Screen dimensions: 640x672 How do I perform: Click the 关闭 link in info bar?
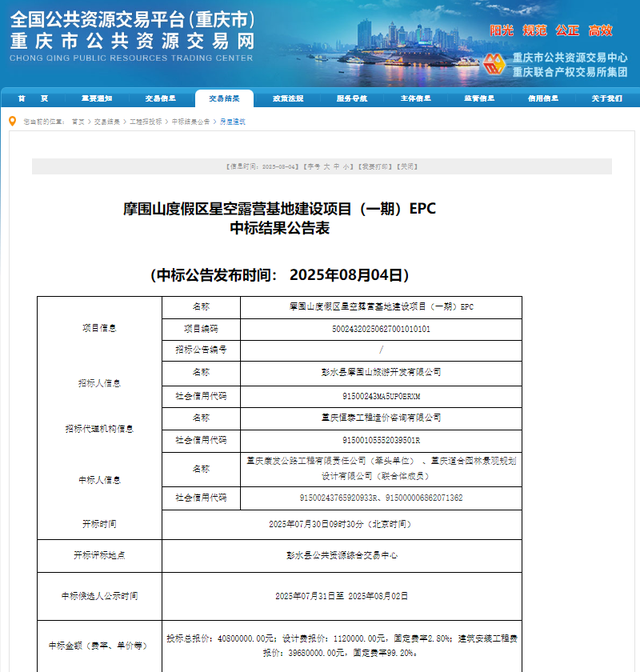[407, 166]
